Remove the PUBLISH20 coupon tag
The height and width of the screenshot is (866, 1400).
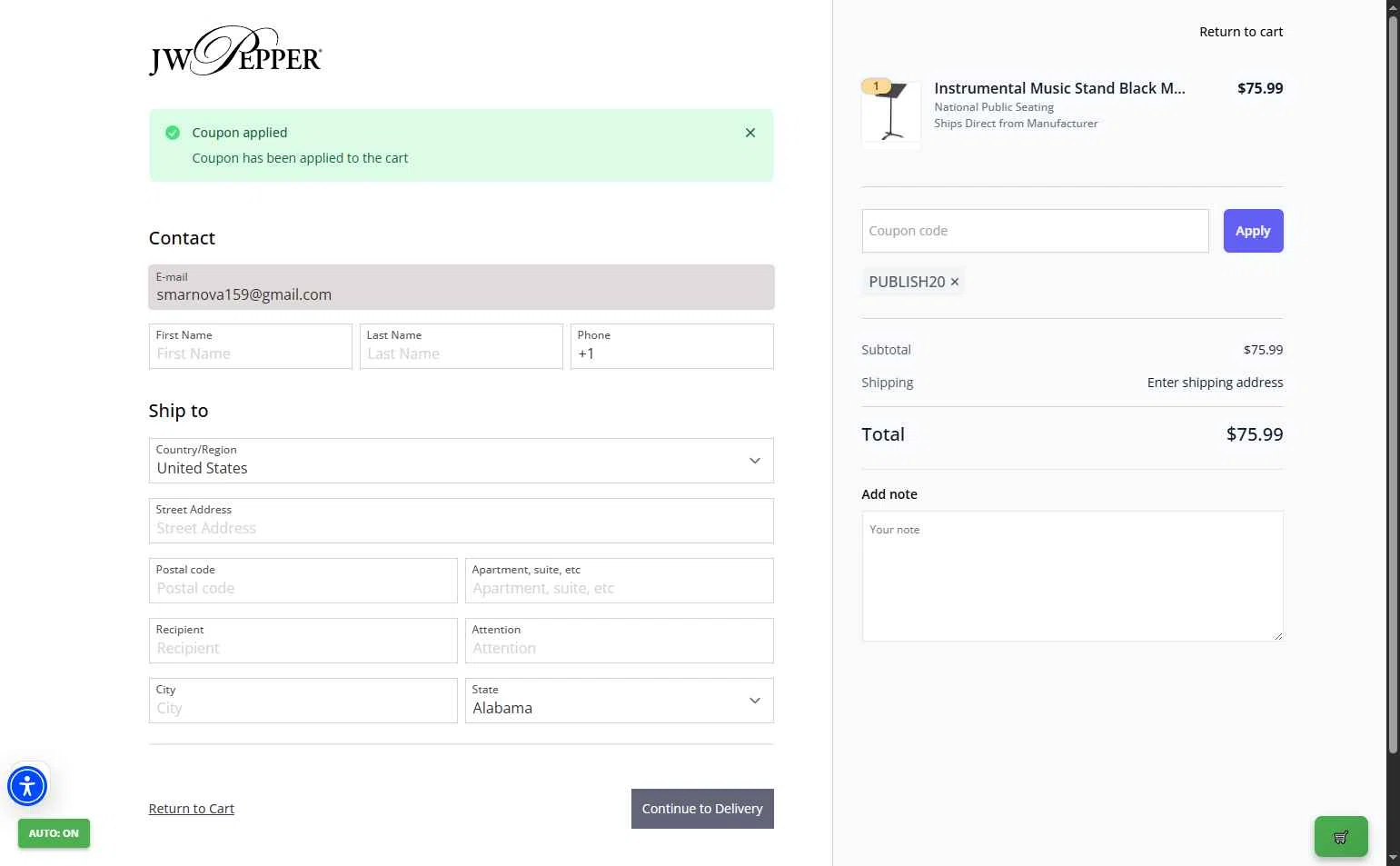[955, 282]
